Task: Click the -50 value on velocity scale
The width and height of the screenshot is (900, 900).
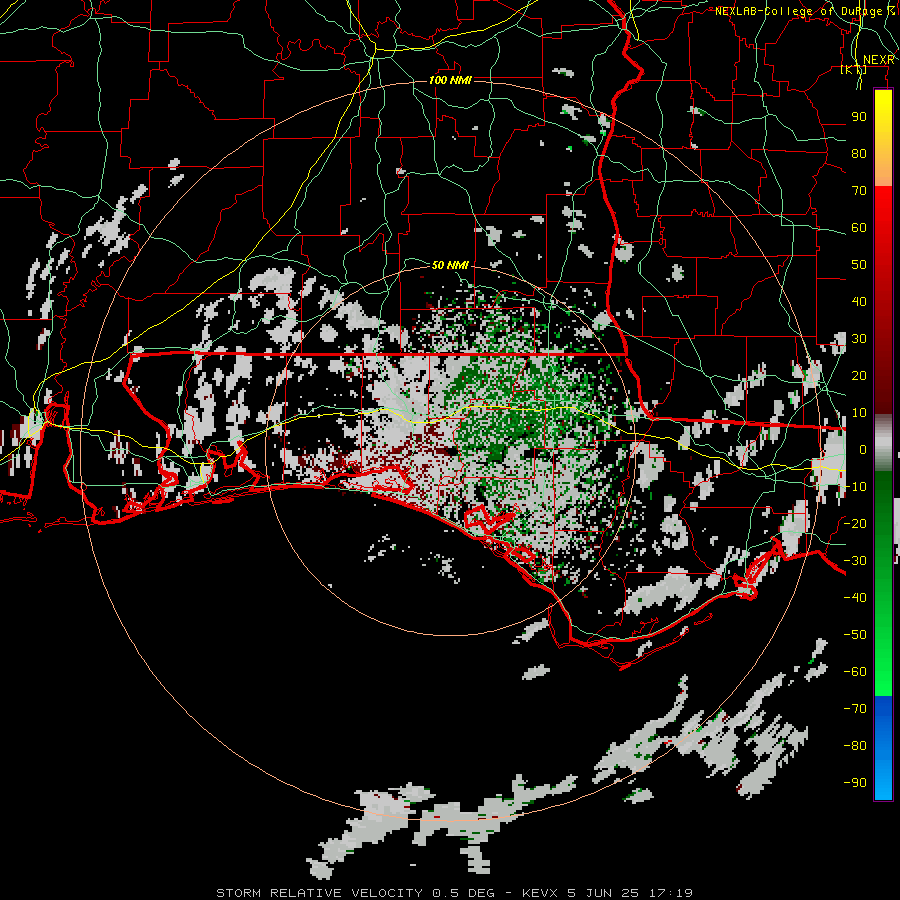Action: tap(855, 635)
